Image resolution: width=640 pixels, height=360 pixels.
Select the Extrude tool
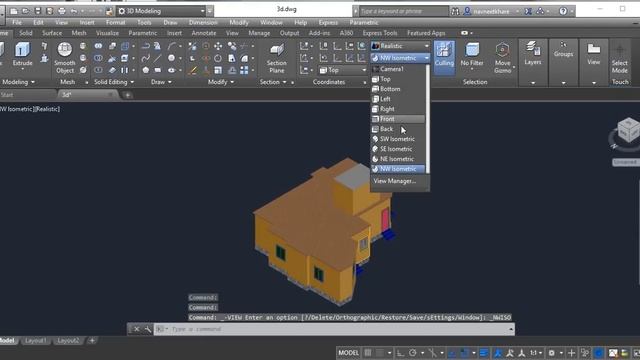coord(22,55)
